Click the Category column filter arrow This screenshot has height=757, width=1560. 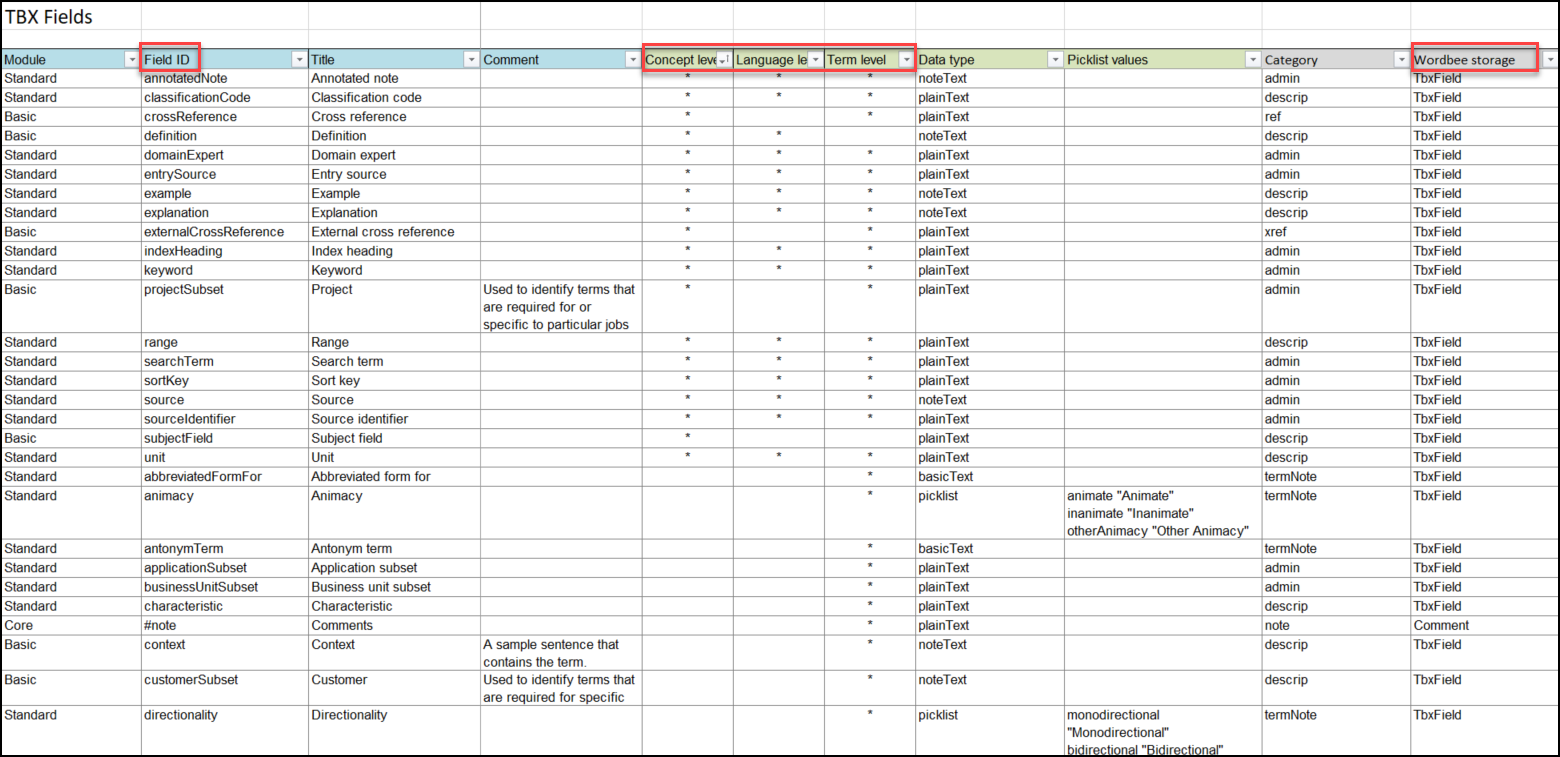pos(1400,60)
